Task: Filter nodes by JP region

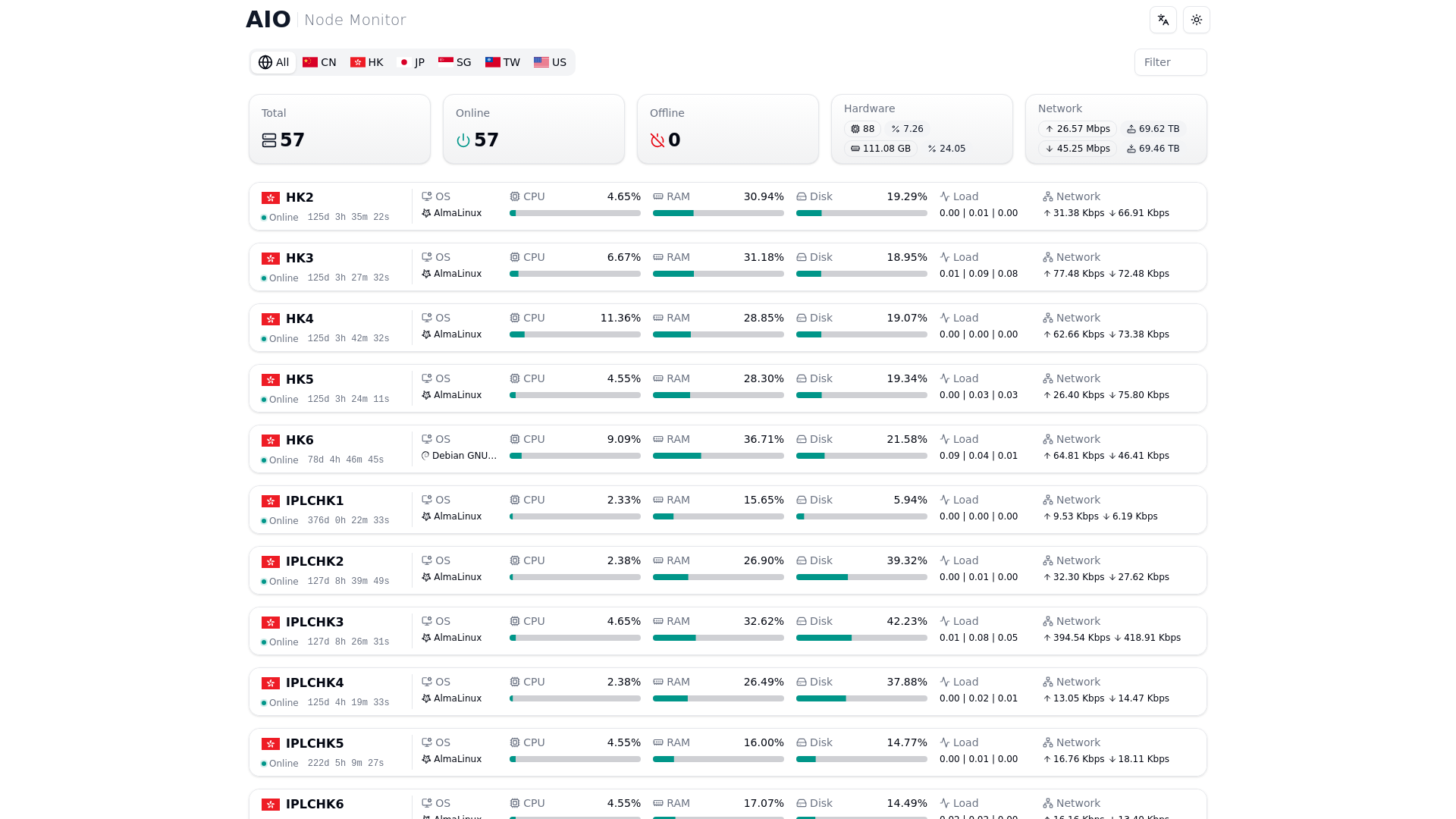Action: tap(412, 62)
